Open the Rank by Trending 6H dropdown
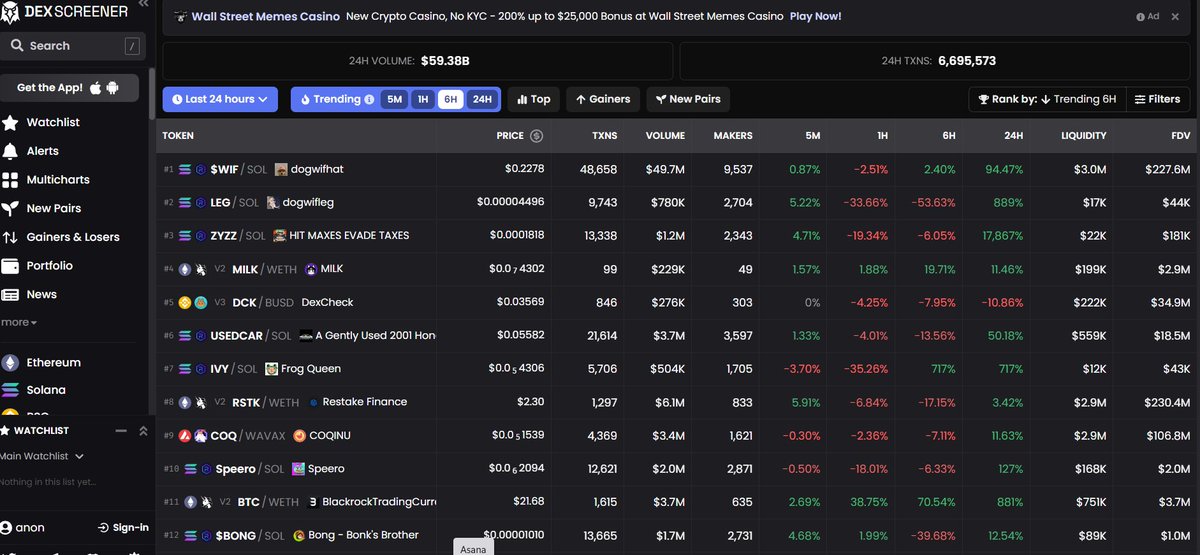 tap(1045, 99)
